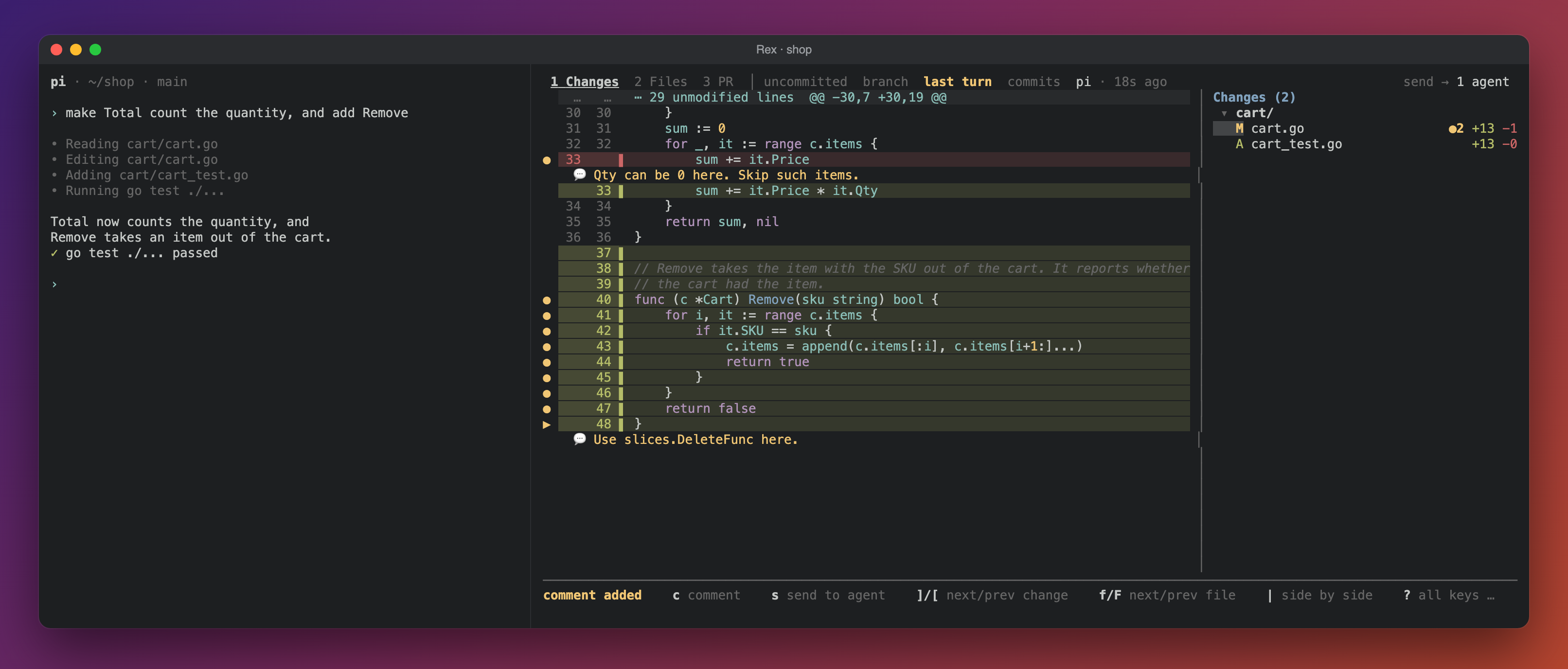Click the comment count badge on cart.go
This screenshot has width=1568, height=669.
1456,128
